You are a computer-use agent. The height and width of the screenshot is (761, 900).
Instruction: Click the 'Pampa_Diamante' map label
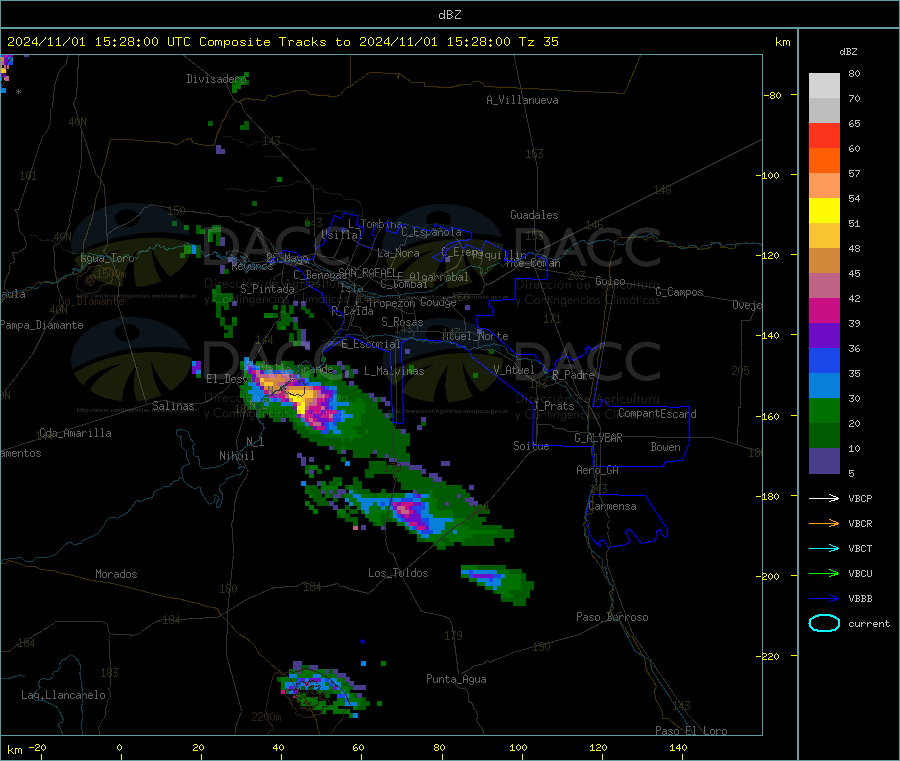click(x=42, y=325)
